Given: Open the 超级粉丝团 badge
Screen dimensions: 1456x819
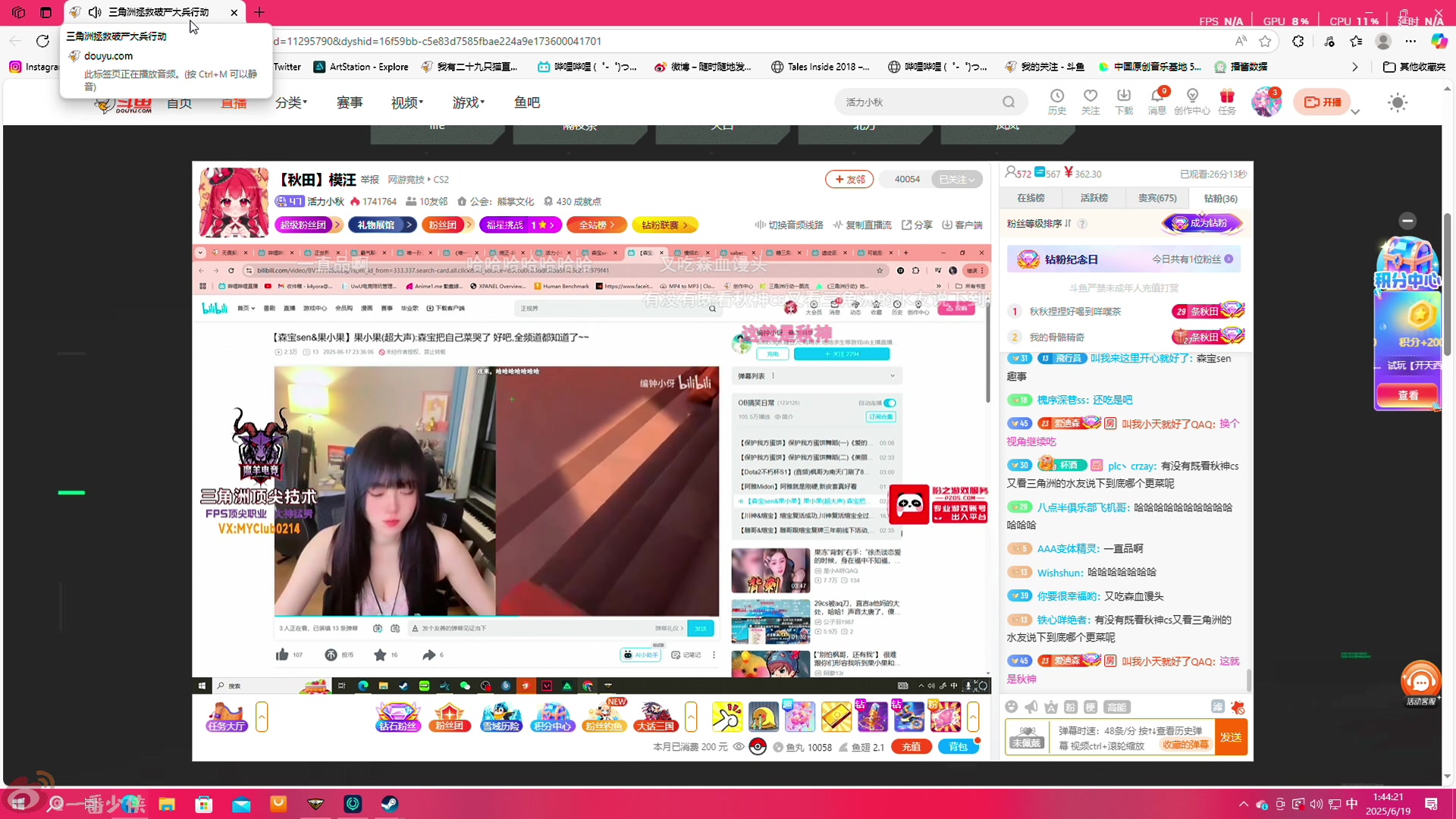Looking at the screenshot, I should (x=308, y=224).
